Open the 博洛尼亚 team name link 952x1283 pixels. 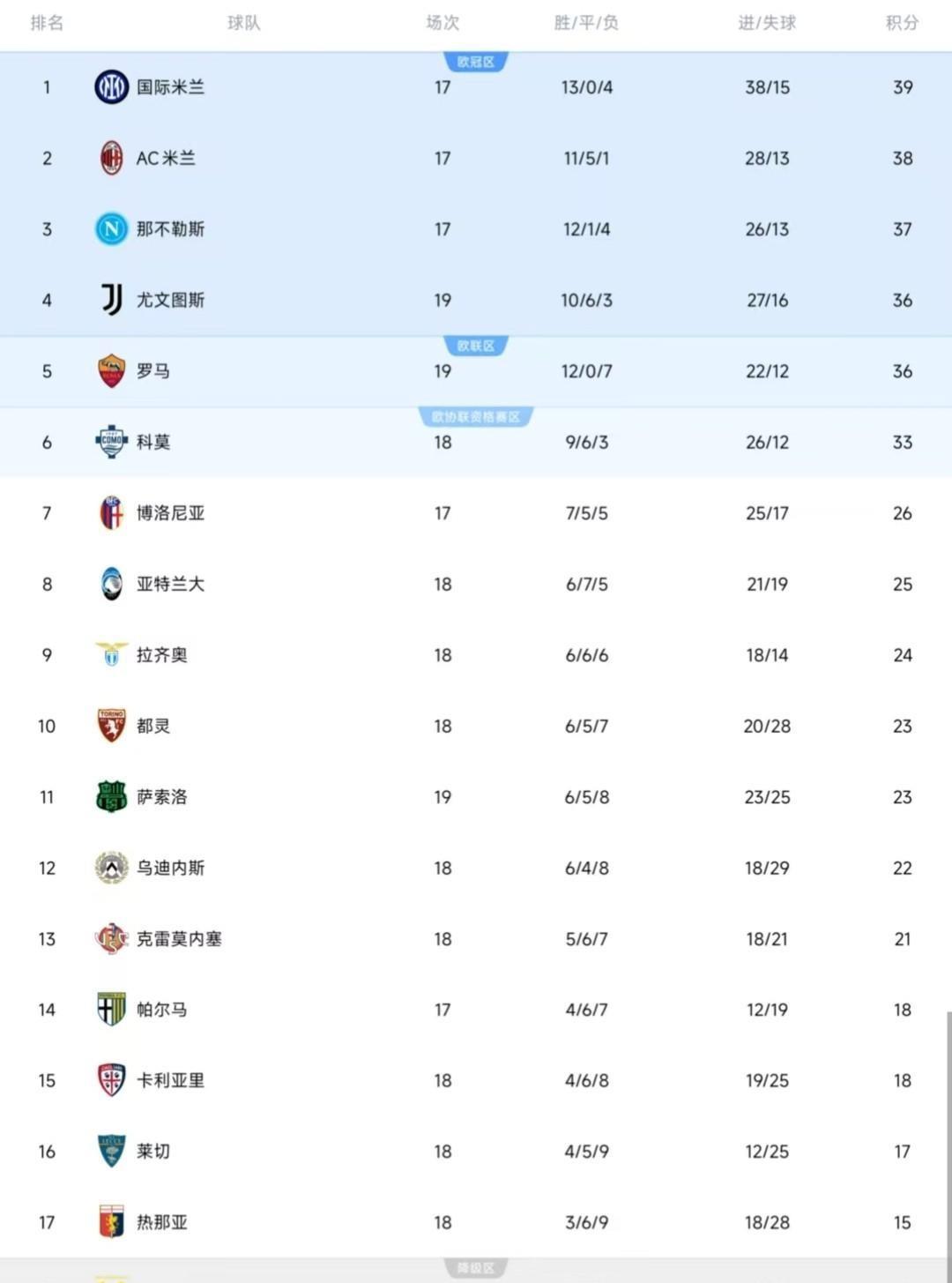(170, 513)
